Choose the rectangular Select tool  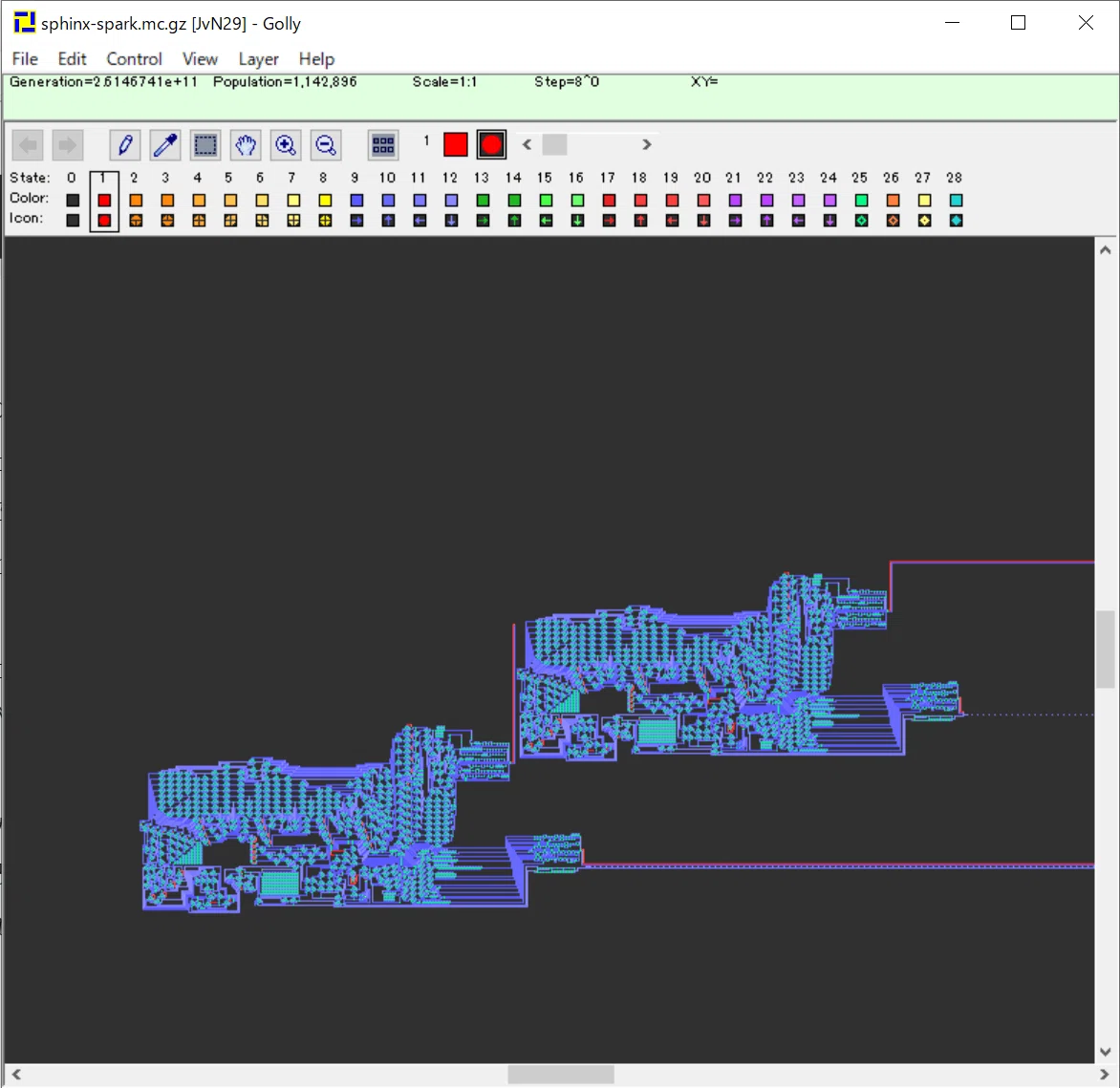point(205,145)
